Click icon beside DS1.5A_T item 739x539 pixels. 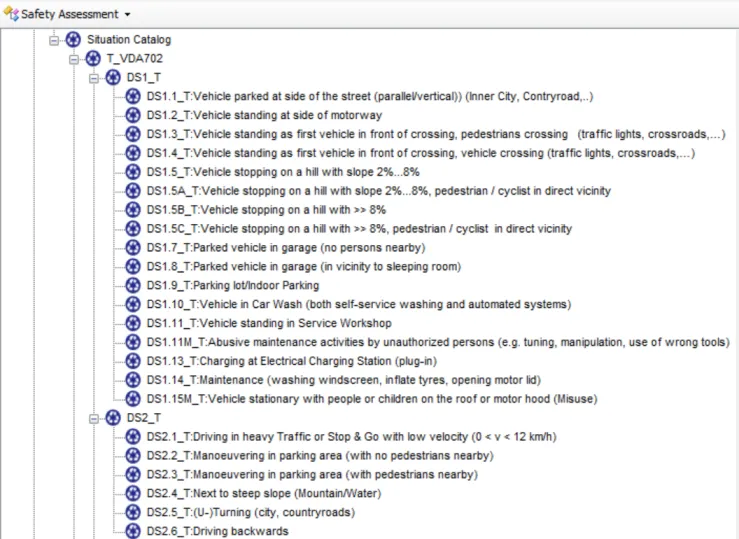(133, 191)
